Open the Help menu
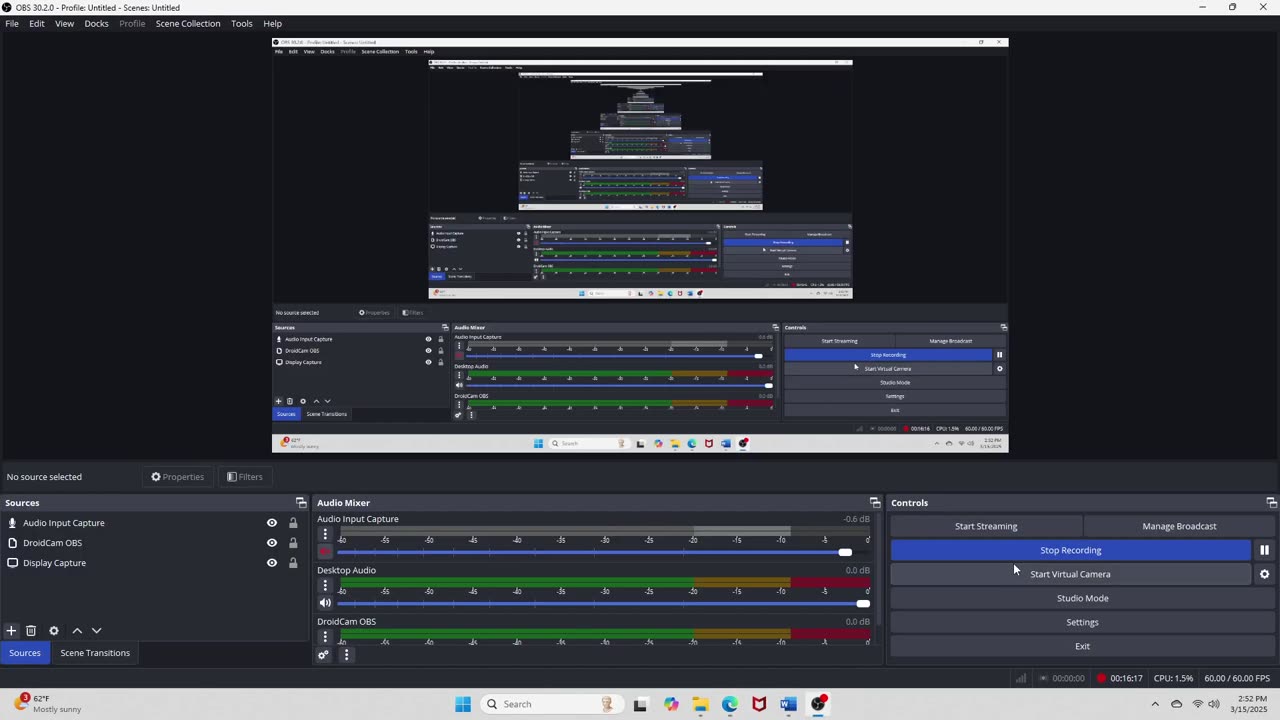 (272, 23)
